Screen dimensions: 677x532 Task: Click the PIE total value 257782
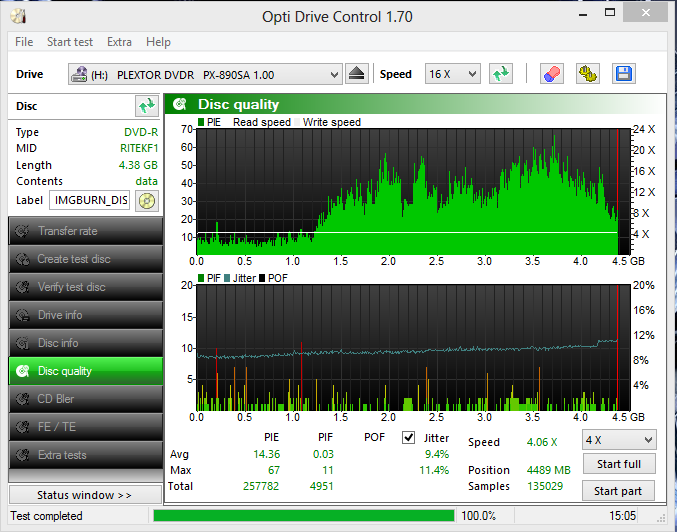[261, 486]
